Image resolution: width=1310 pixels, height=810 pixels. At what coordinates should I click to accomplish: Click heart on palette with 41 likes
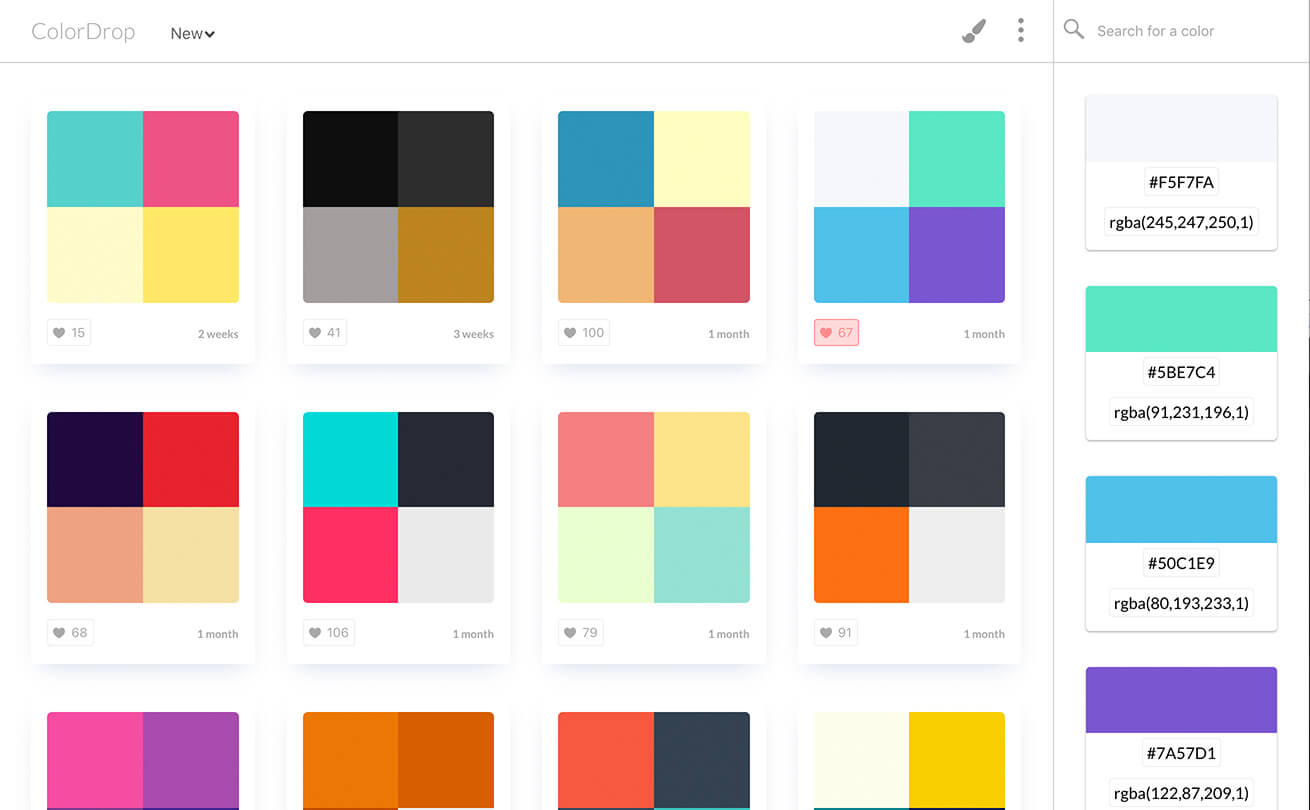pyautogui.click(x=325, y=332)
